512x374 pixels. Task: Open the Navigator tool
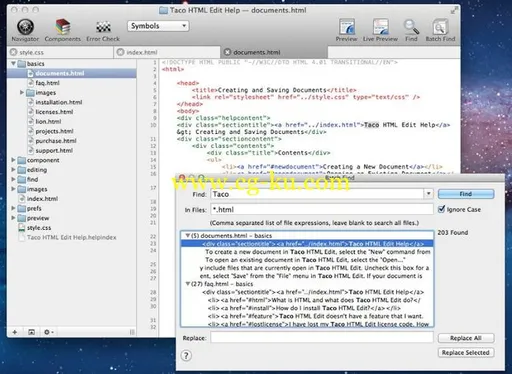point(25,30)
